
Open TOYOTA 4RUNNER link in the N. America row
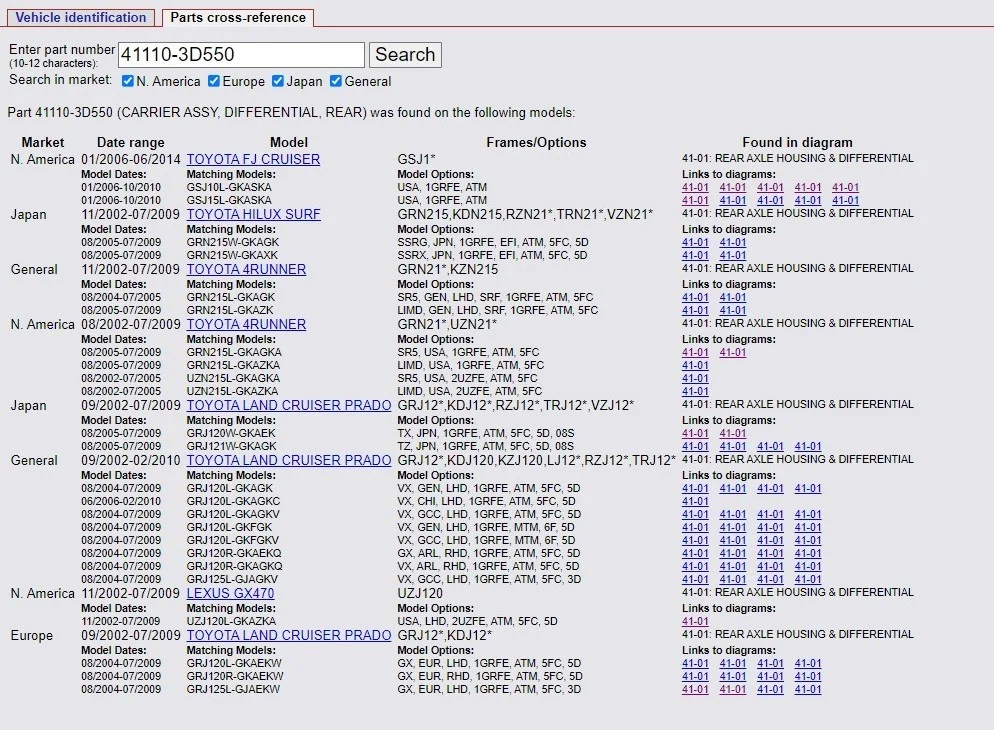tap(246, 324)
